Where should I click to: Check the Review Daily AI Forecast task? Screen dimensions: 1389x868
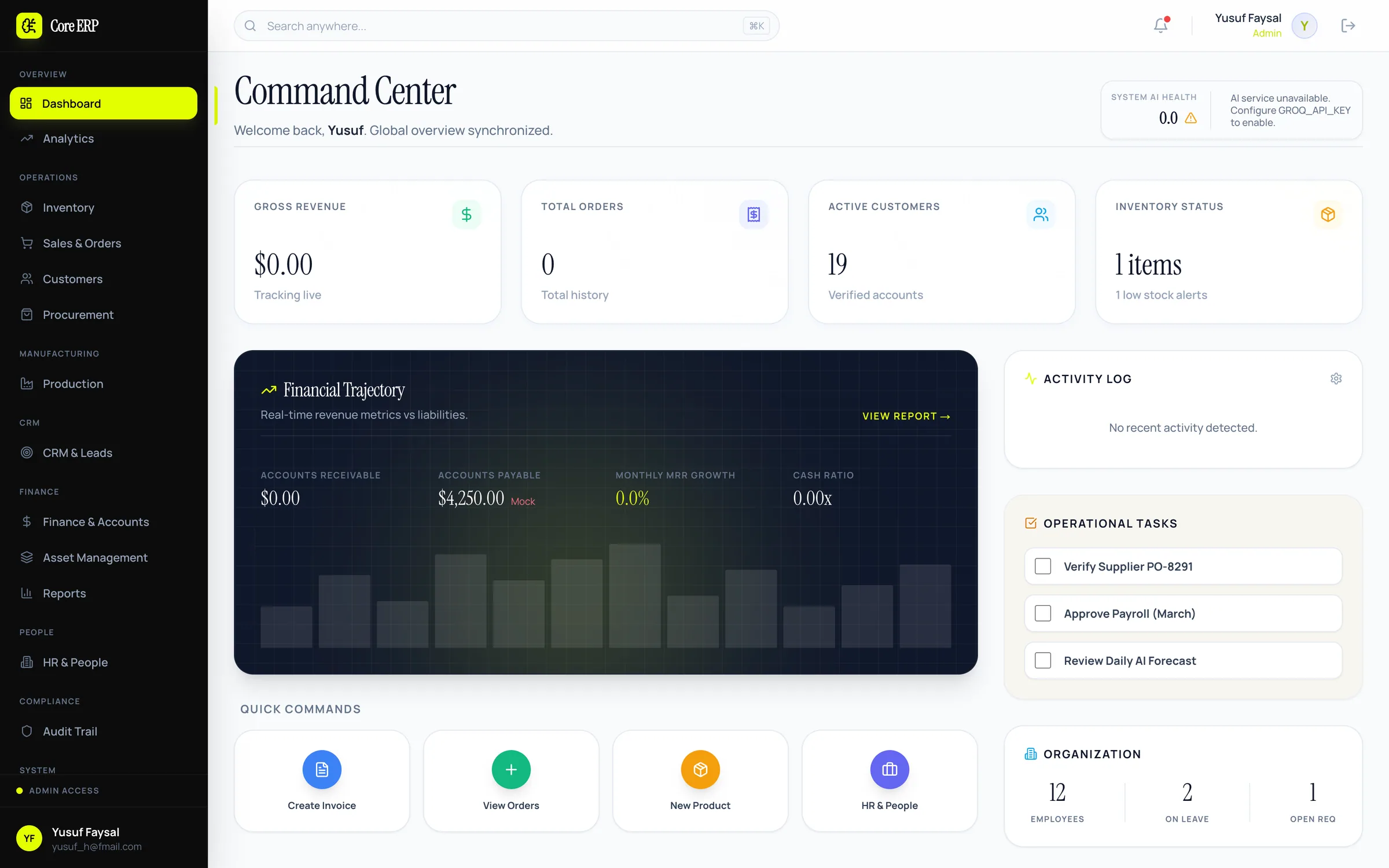1043,660
